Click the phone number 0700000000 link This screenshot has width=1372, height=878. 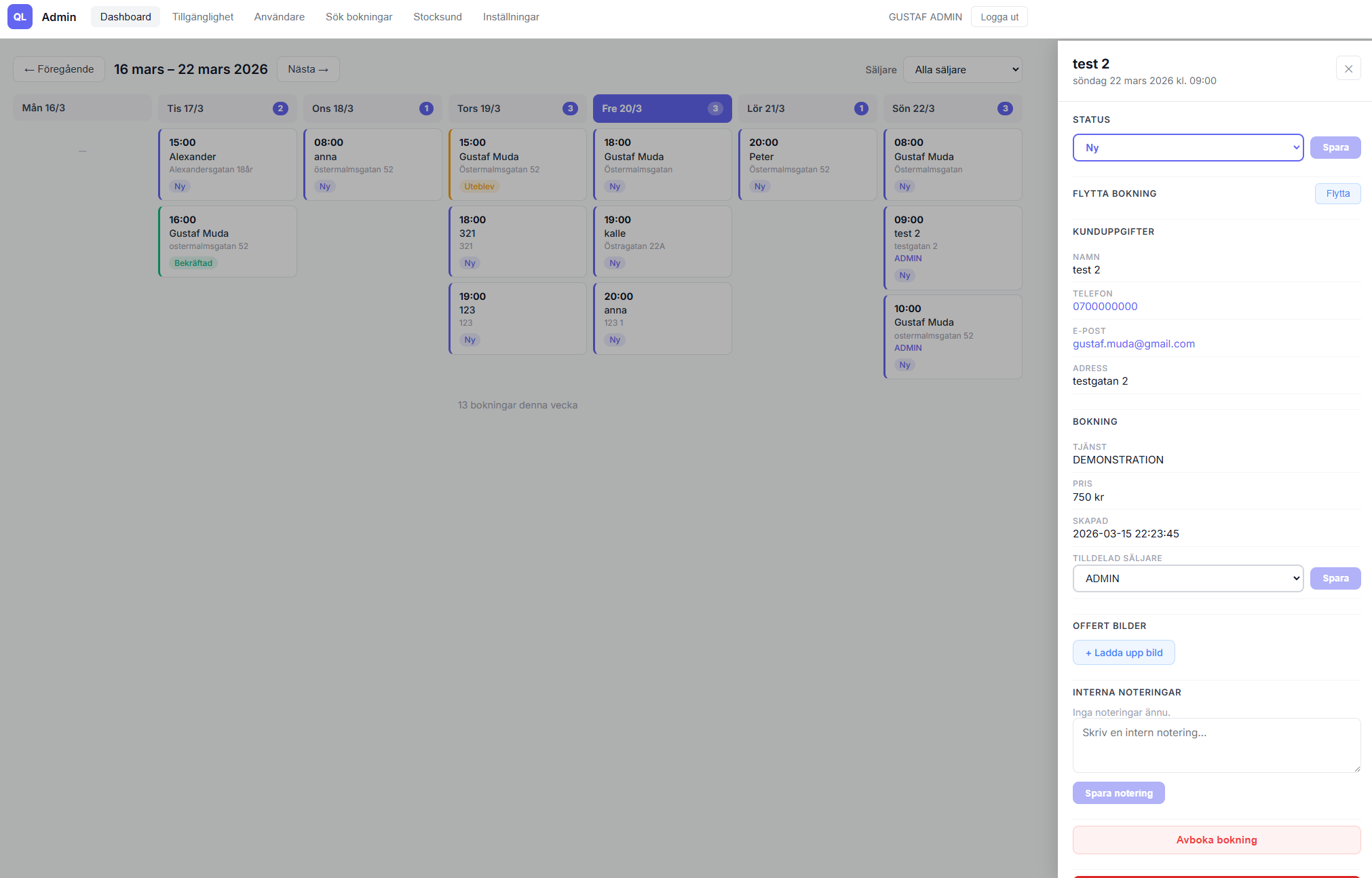click(1105, 307)
